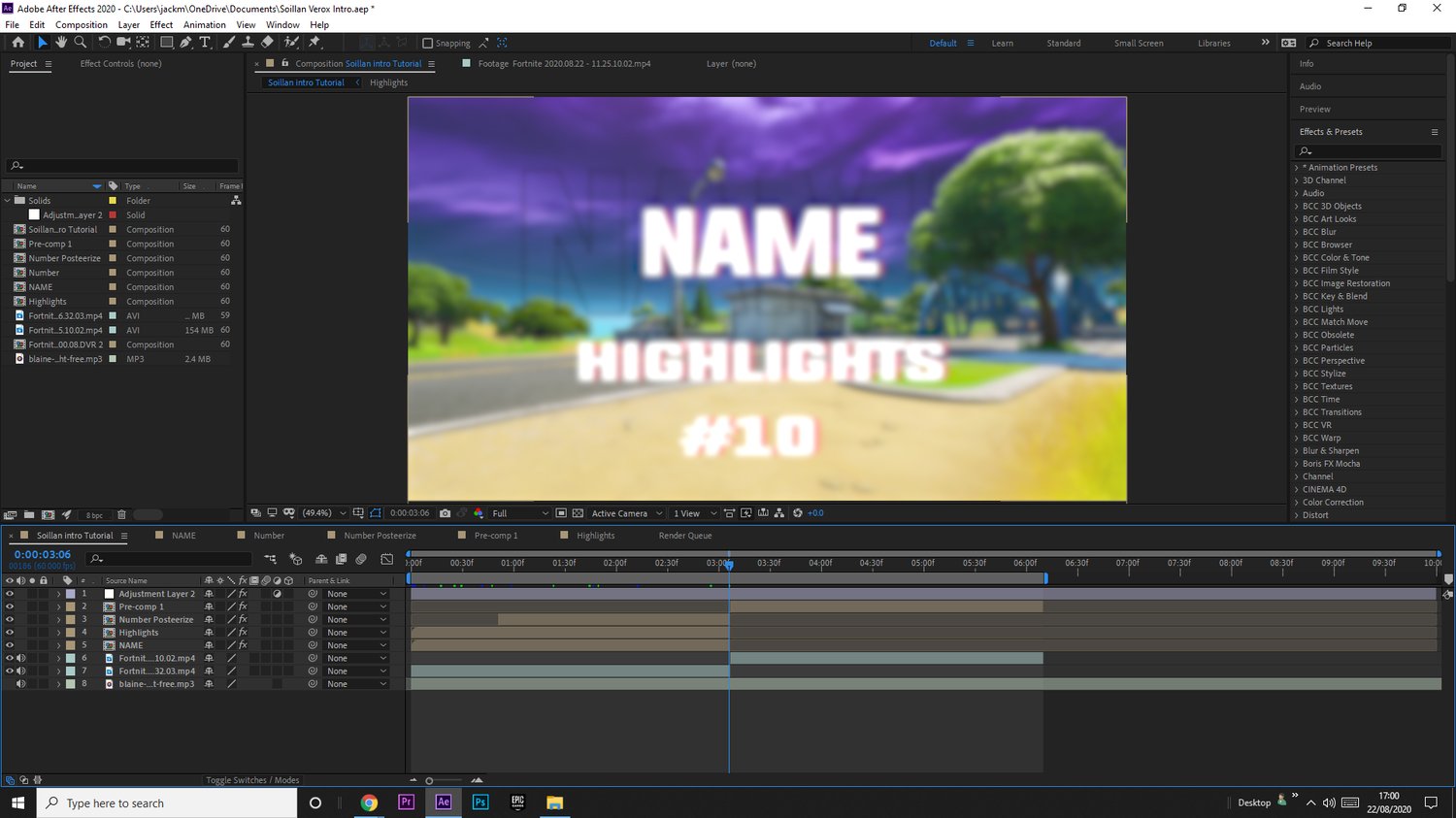Click the Search Help field

point(1378,43)
